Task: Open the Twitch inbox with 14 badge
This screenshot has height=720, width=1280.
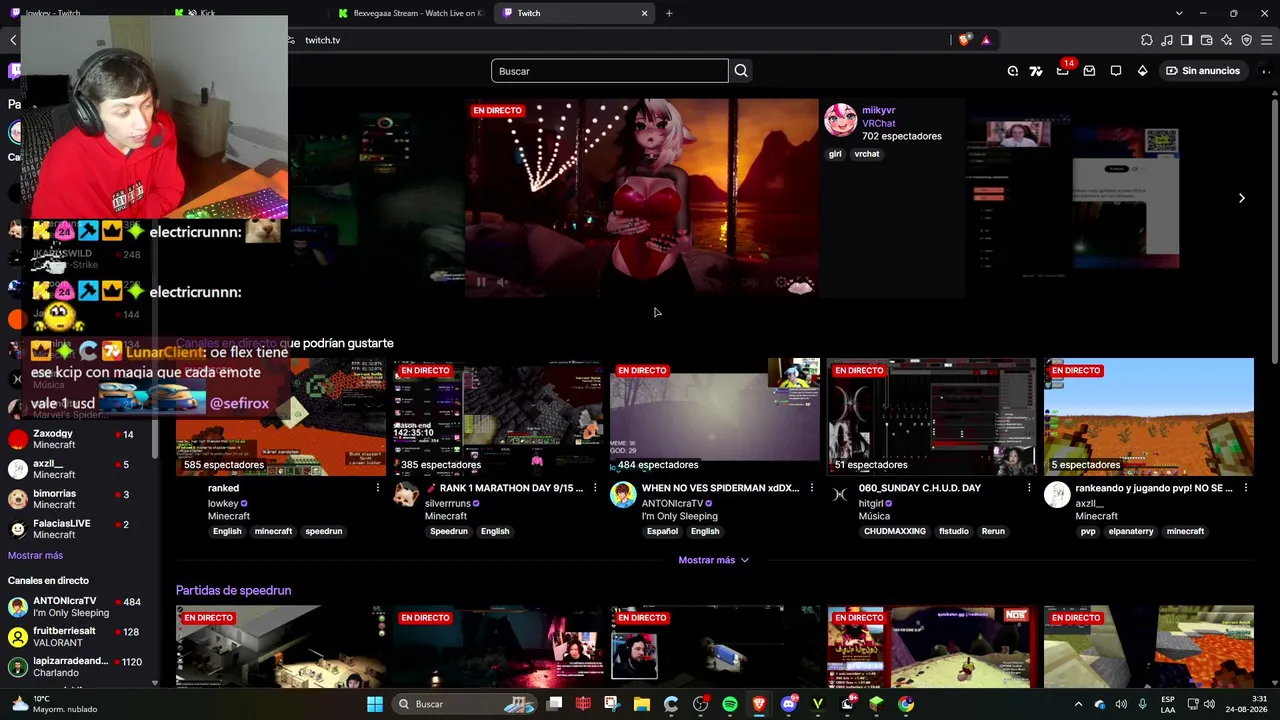Action: coord(1063,70)
